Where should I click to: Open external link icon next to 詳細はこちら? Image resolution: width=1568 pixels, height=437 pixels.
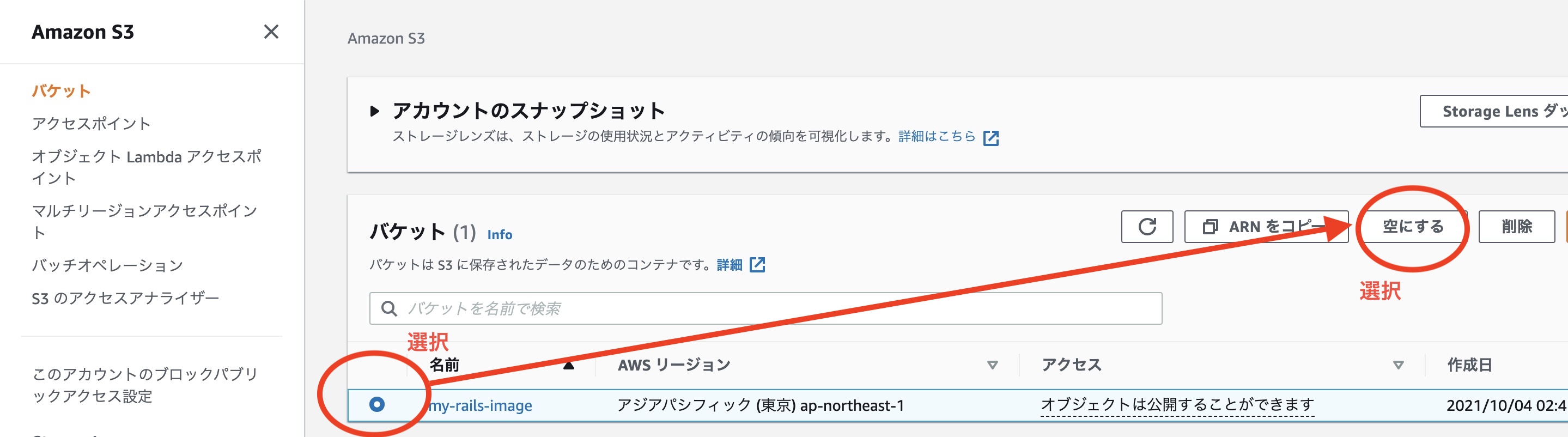click(991, 138)
